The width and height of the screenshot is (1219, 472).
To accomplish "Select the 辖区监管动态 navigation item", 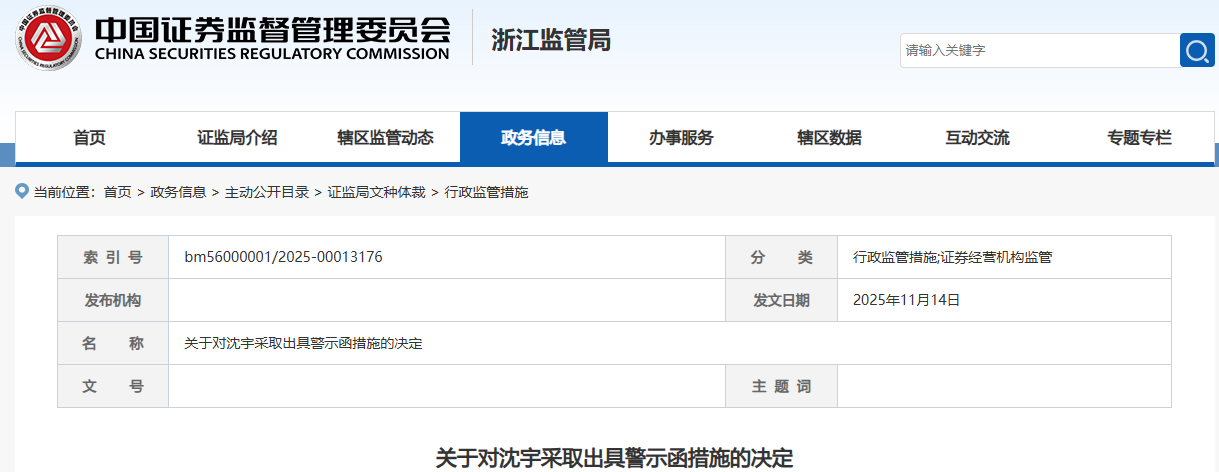I will (385, 138).
